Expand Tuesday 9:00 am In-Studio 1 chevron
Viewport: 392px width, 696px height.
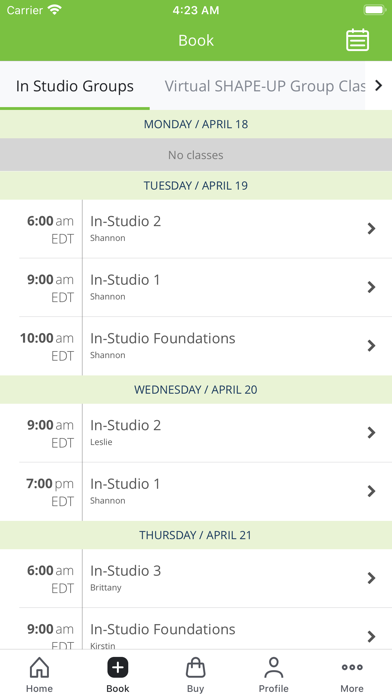pyautogui.click(x=371, y=287)
